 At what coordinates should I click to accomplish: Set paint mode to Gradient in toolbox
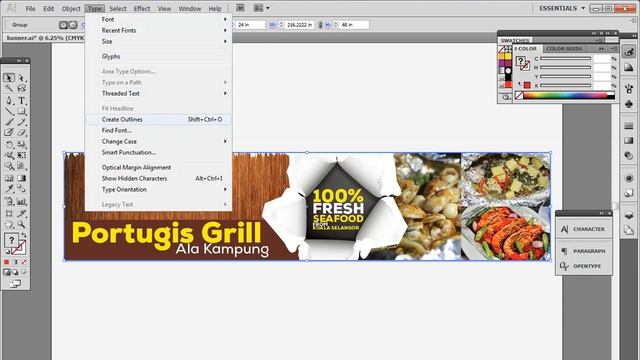(x=15, y=262)
